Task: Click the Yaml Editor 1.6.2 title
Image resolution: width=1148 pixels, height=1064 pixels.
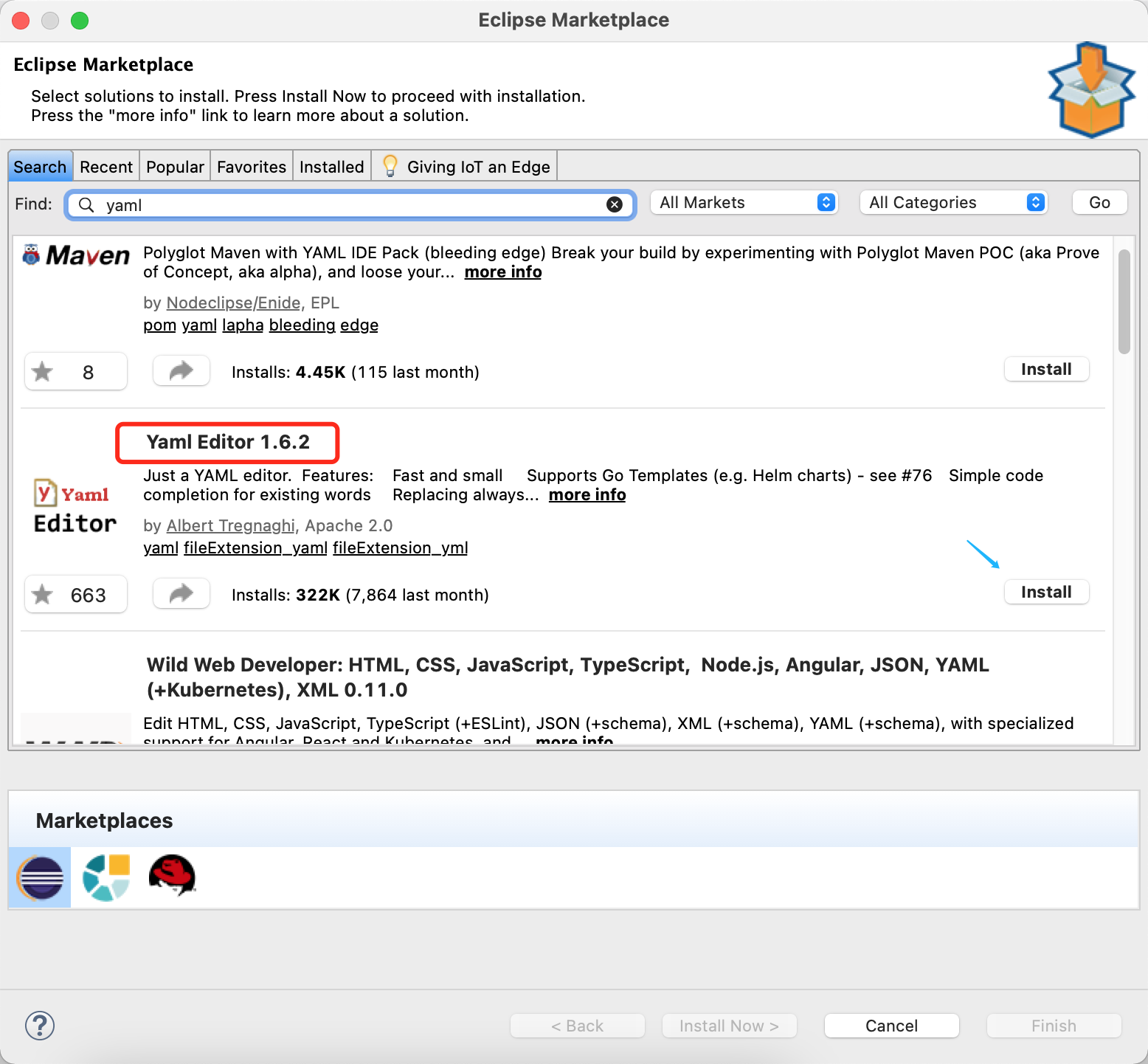Action: [228, 442]
